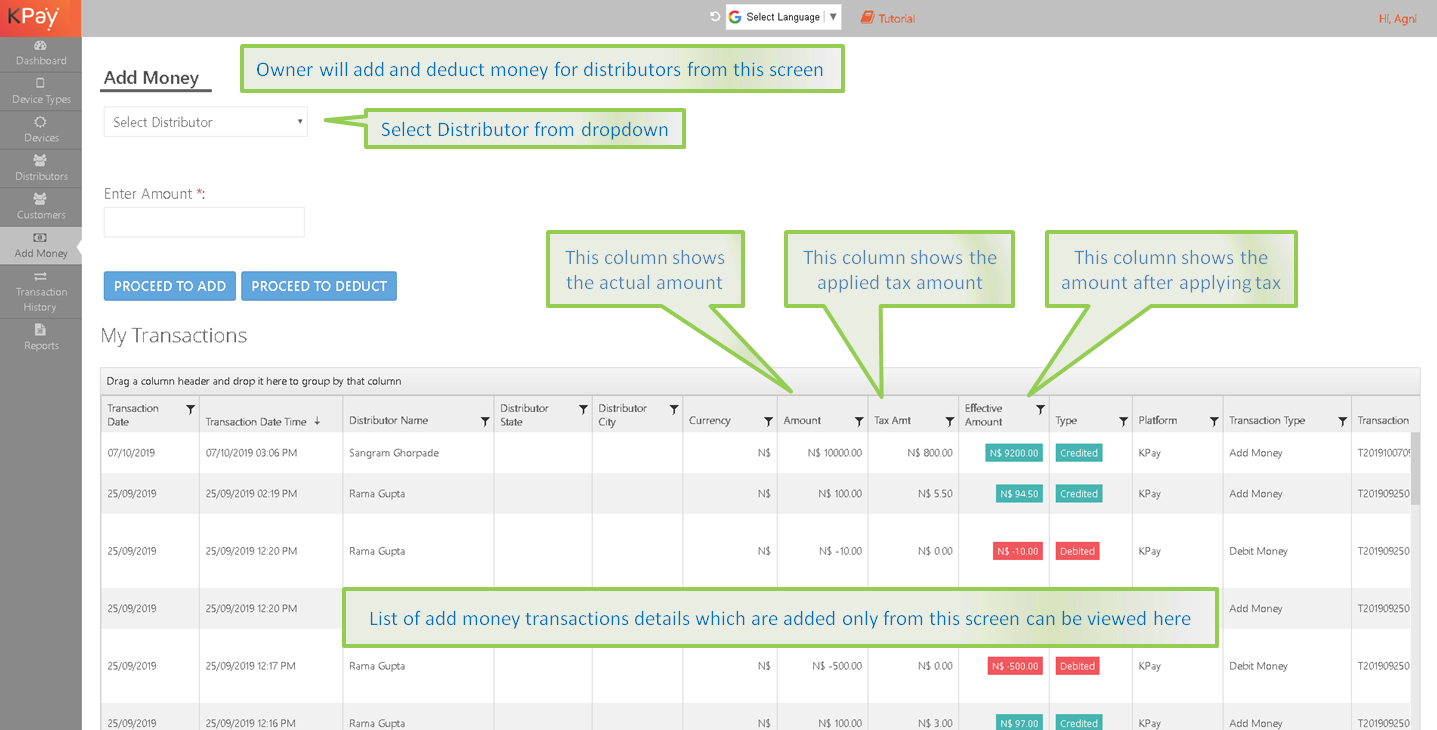Expand the Select Distributor dropdown
Image resolution: width=1437 pixels, height=730 pixels.
tap(205, 122)
